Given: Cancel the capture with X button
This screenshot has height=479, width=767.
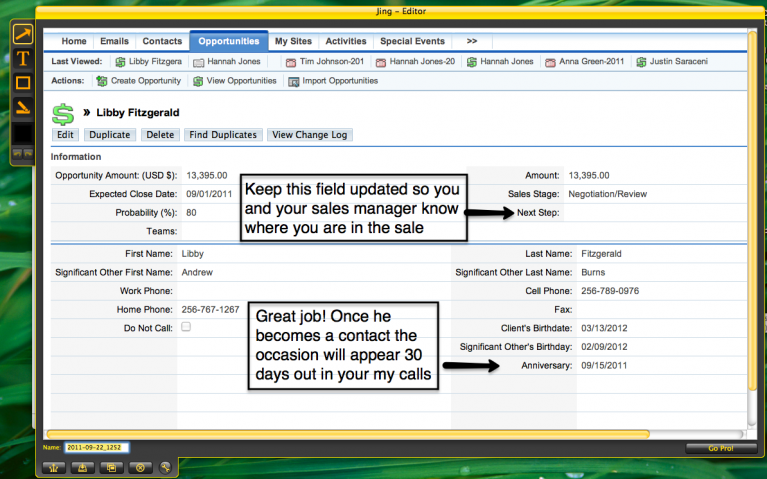Looking at the screenshot, I should pos(140,468).
